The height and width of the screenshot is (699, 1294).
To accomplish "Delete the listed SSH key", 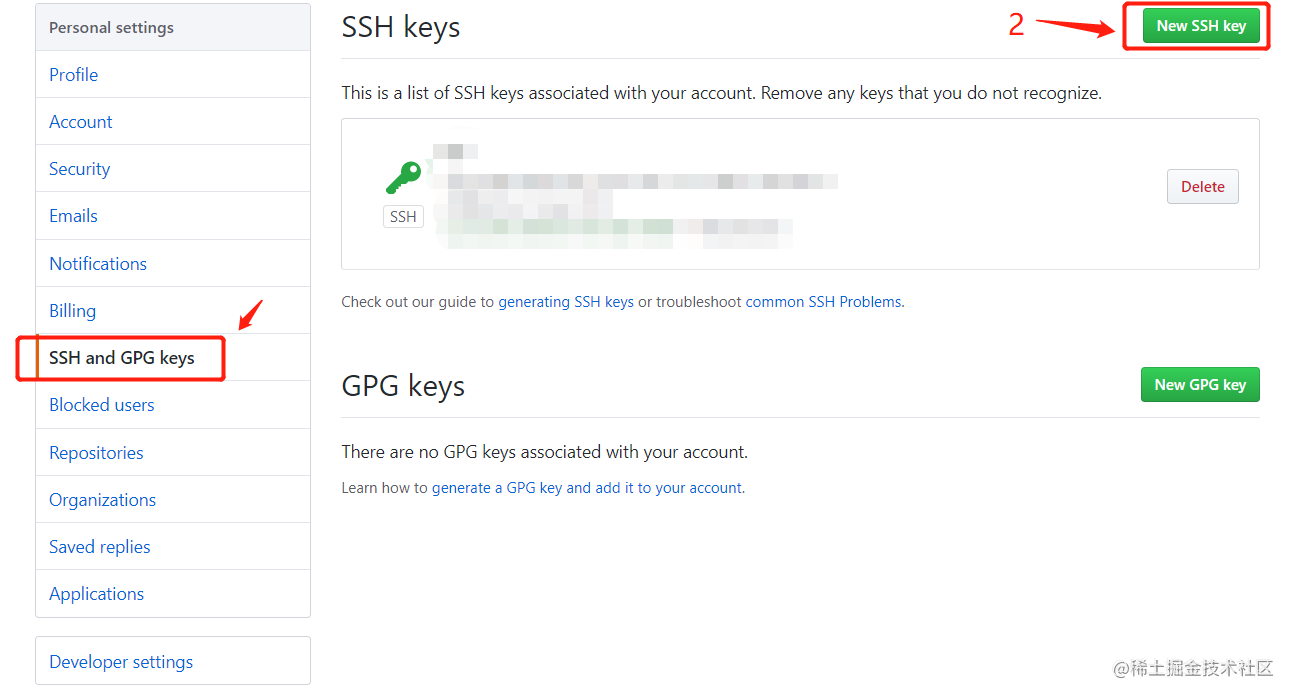I will point(1203,187).
